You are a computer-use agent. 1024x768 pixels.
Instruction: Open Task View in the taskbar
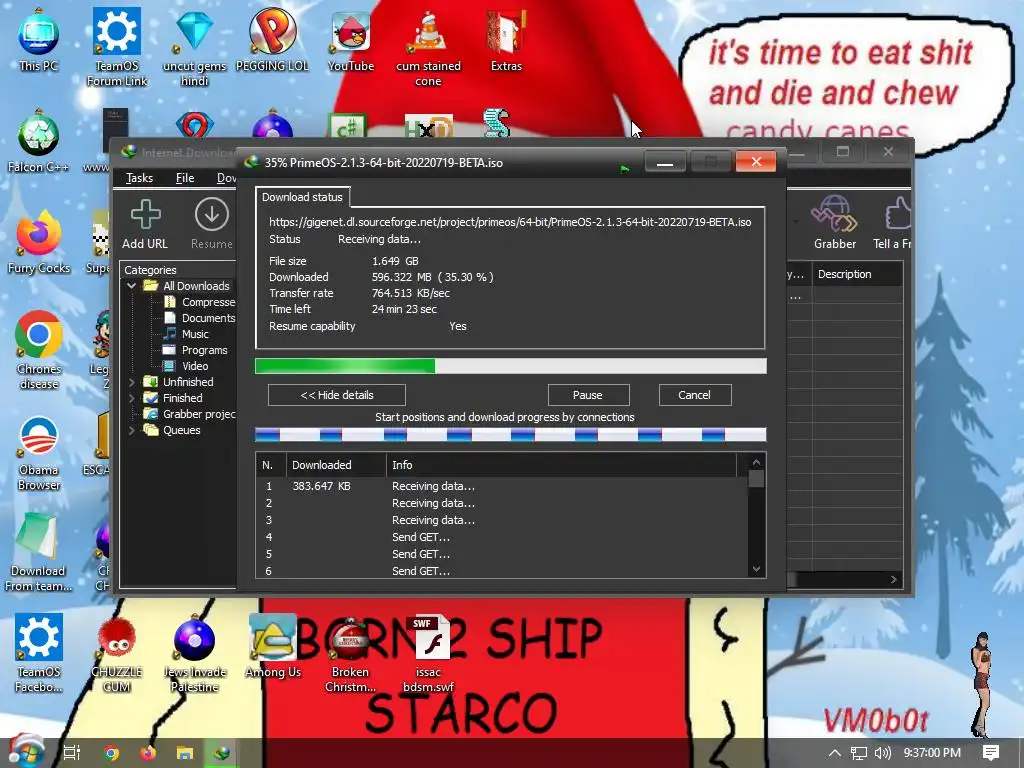(72, 753)
